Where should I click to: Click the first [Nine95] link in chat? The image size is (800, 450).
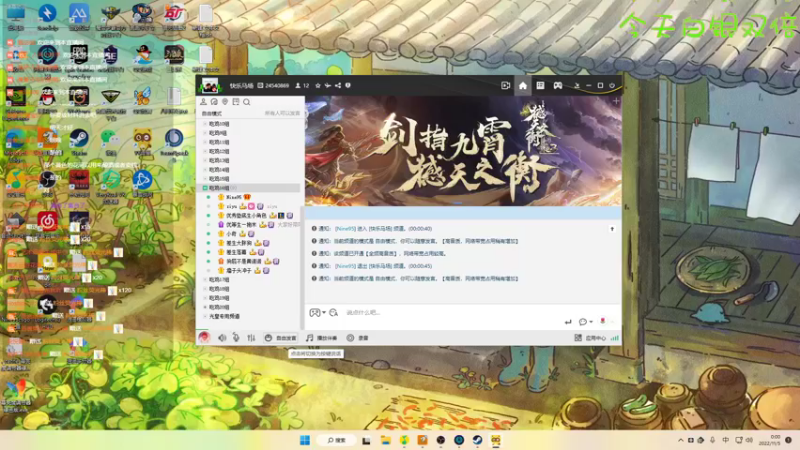click(x=345, y=229)
